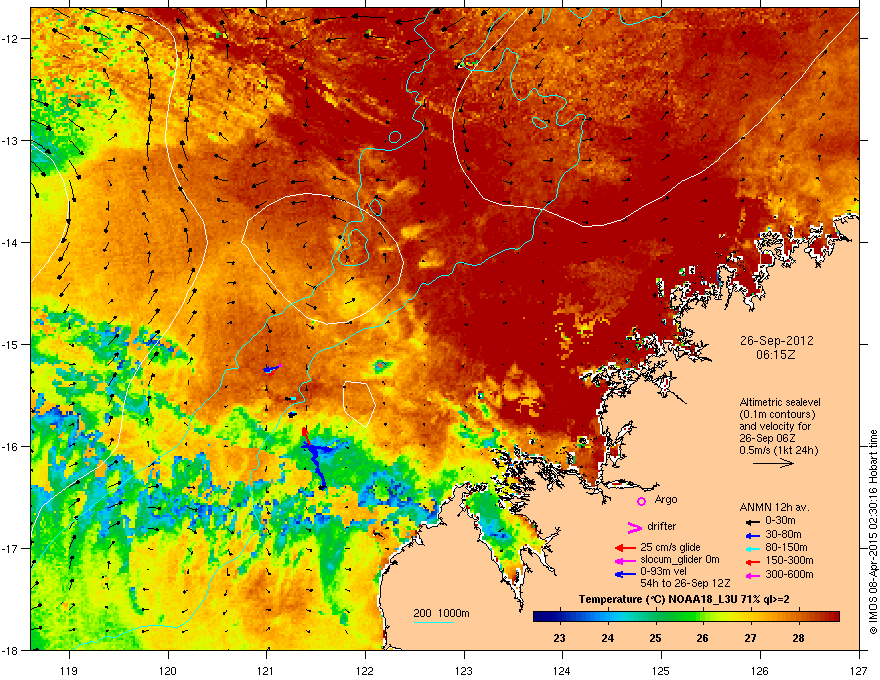Click latitude label -15 on y-axis
Screen dimensions: 880x680
click(x=11, y=344)
